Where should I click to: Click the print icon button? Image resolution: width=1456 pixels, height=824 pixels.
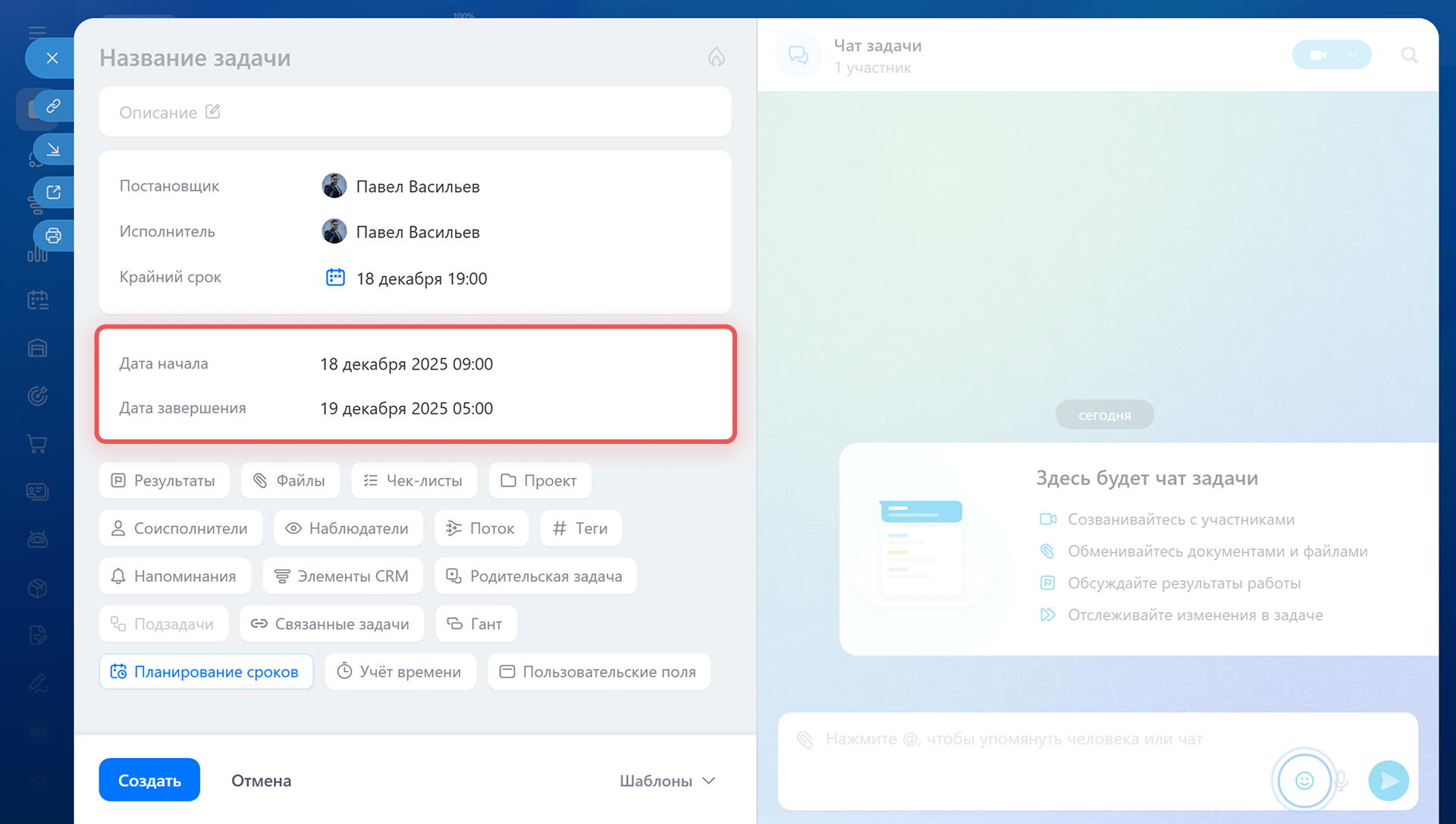click(x=53, y=236)
